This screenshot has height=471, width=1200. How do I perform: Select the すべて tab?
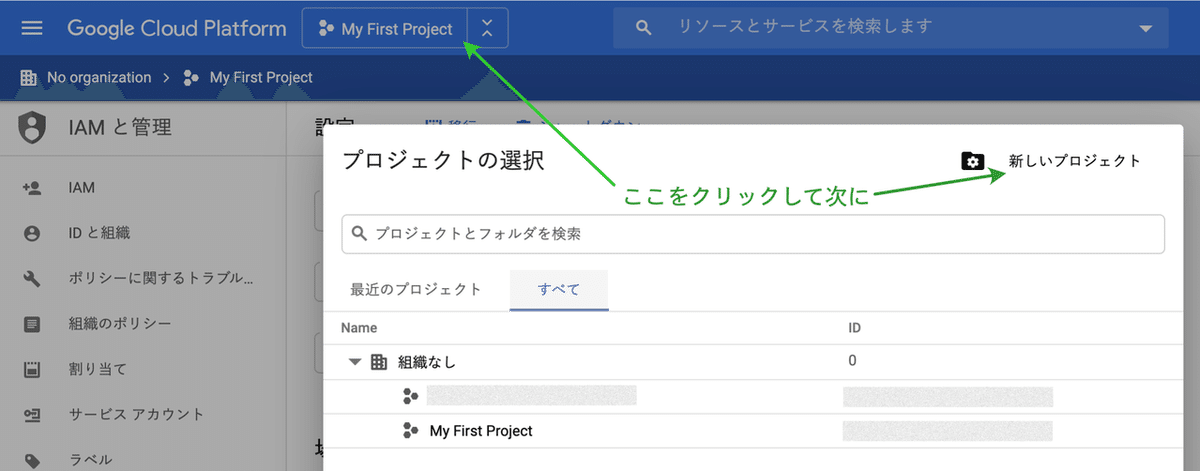(559, 290)
